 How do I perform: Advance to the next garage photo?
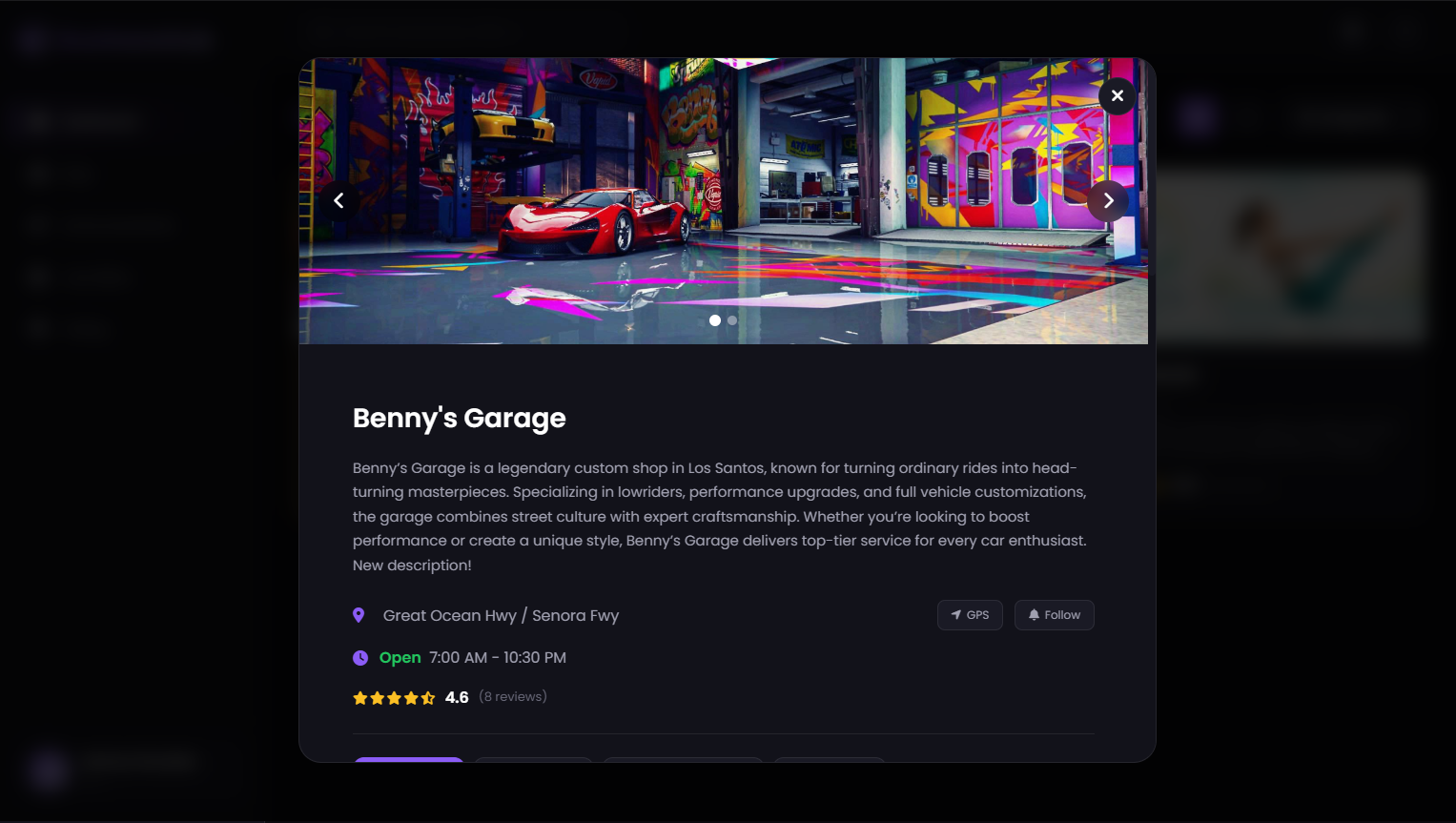click(x=1108, y=200)
